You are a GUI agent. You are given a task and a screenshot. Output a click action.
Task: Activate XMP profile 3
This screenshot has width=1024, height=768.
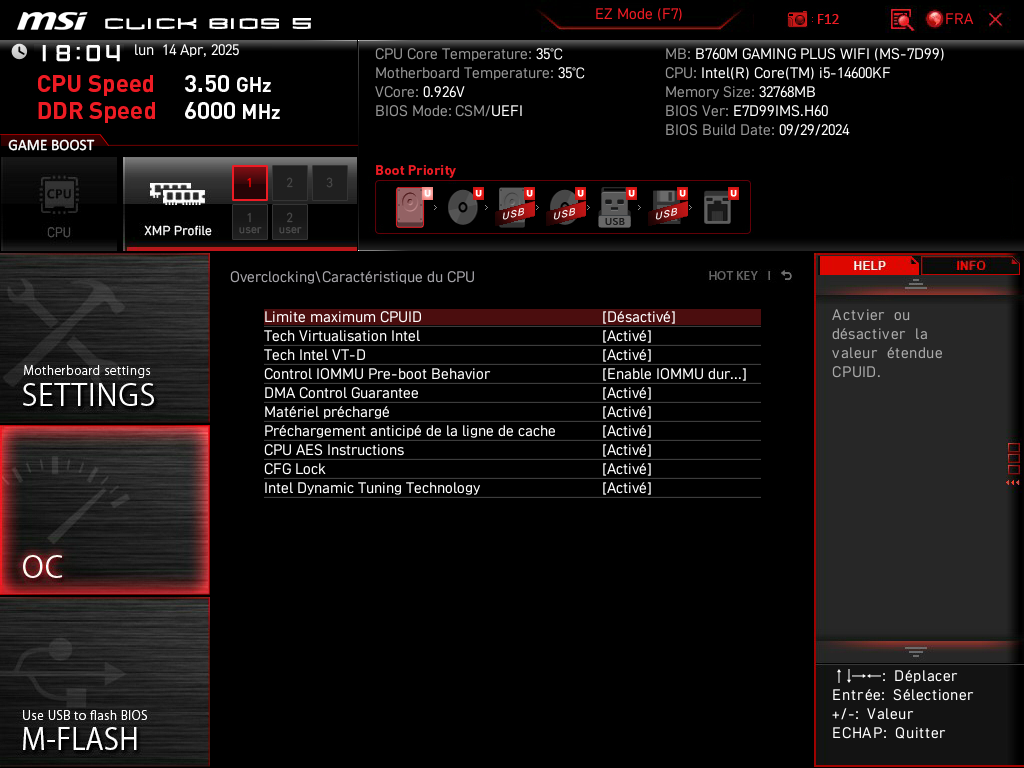pos(329,183)
